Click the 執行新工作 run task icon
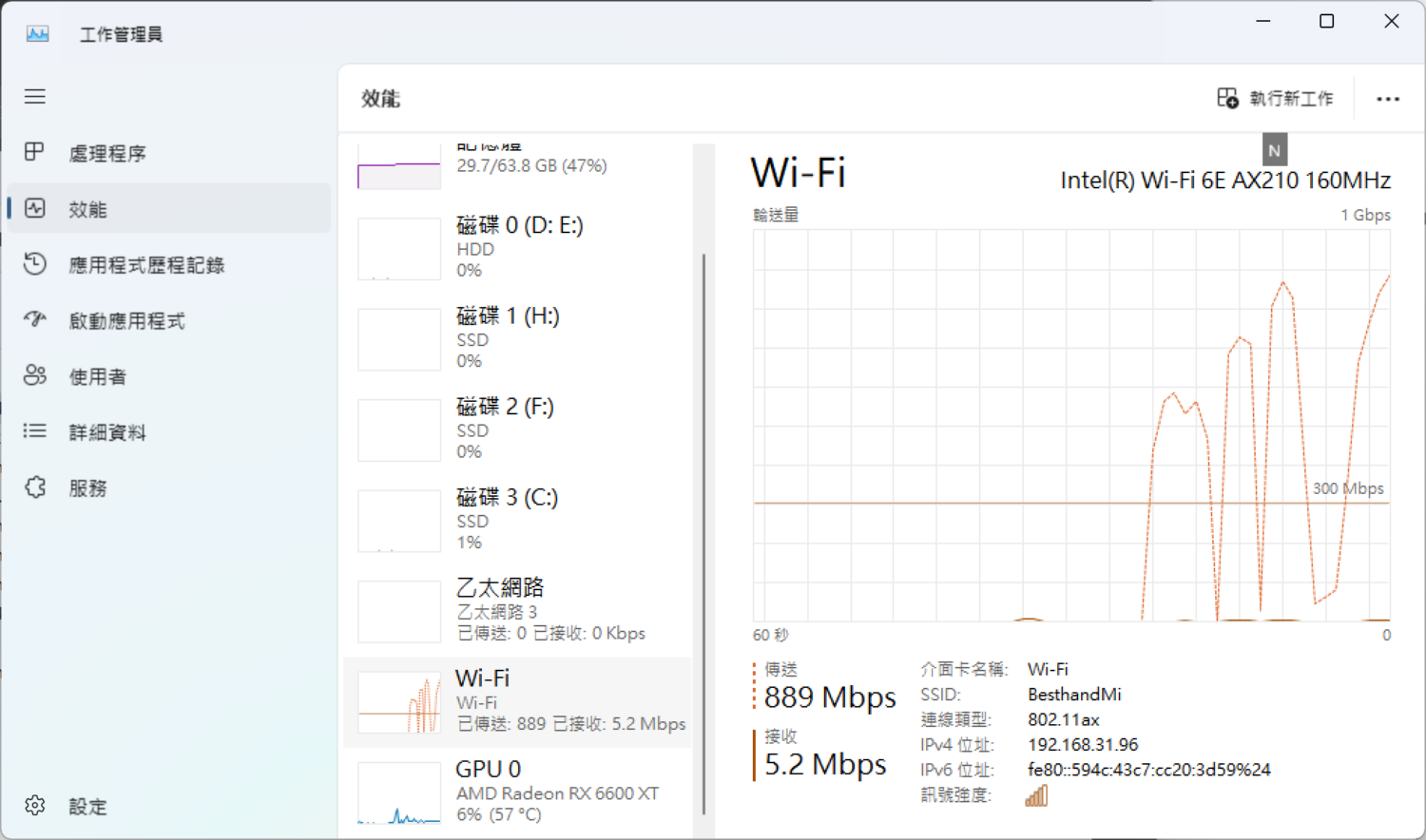1426x840 pixels. click(1227, 98)
